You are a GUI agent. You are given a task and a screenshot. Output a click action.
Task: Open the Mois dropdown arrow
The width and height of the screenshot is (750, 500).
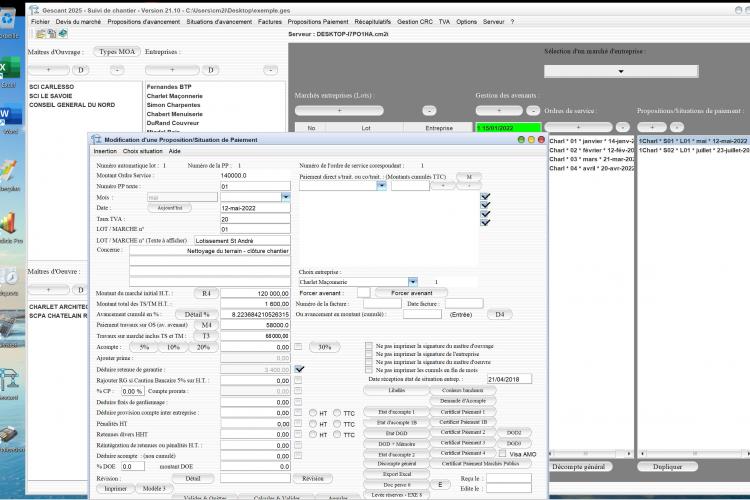click(286, 197)
